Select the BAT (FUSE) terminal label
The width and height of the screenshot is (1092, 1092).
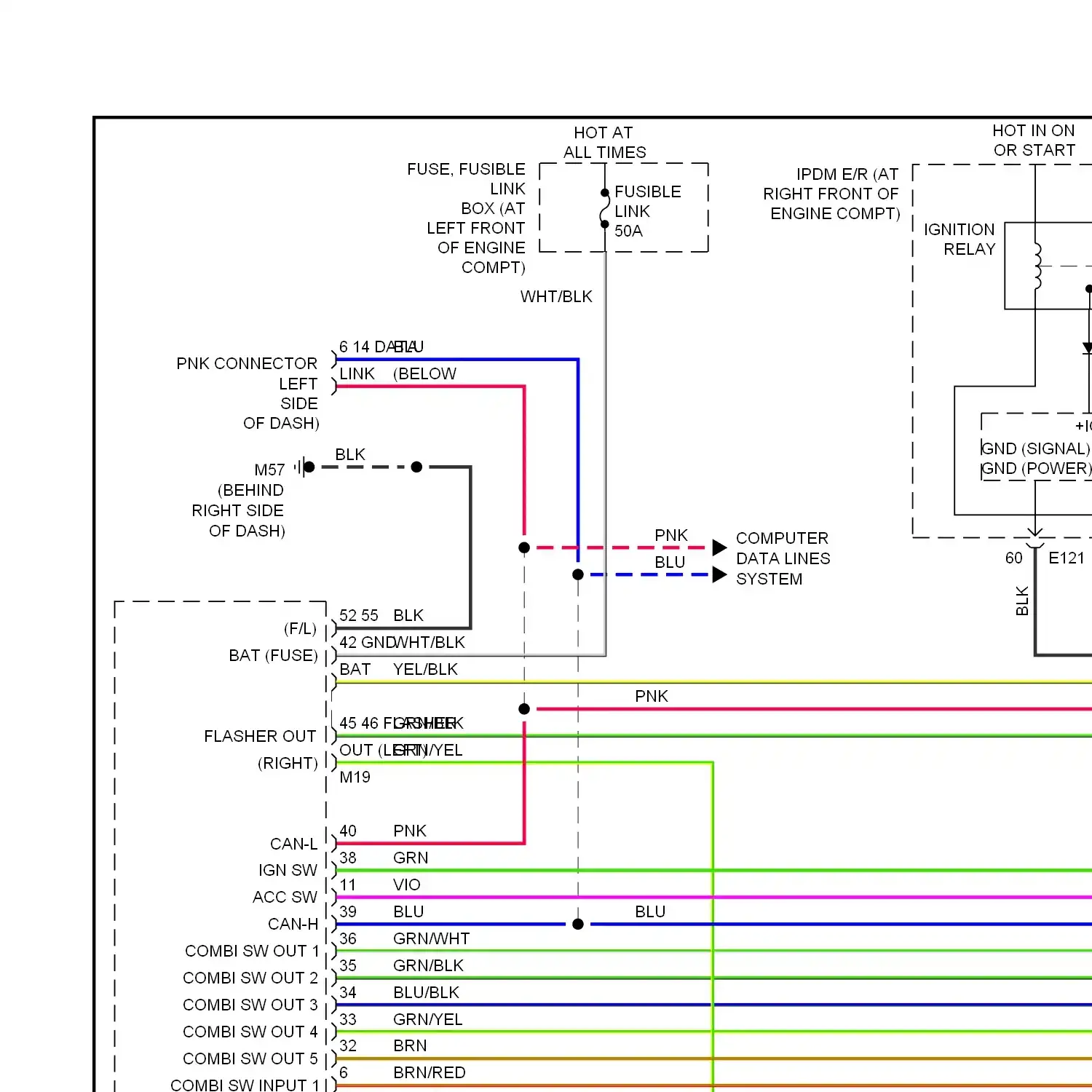[273, 655]
